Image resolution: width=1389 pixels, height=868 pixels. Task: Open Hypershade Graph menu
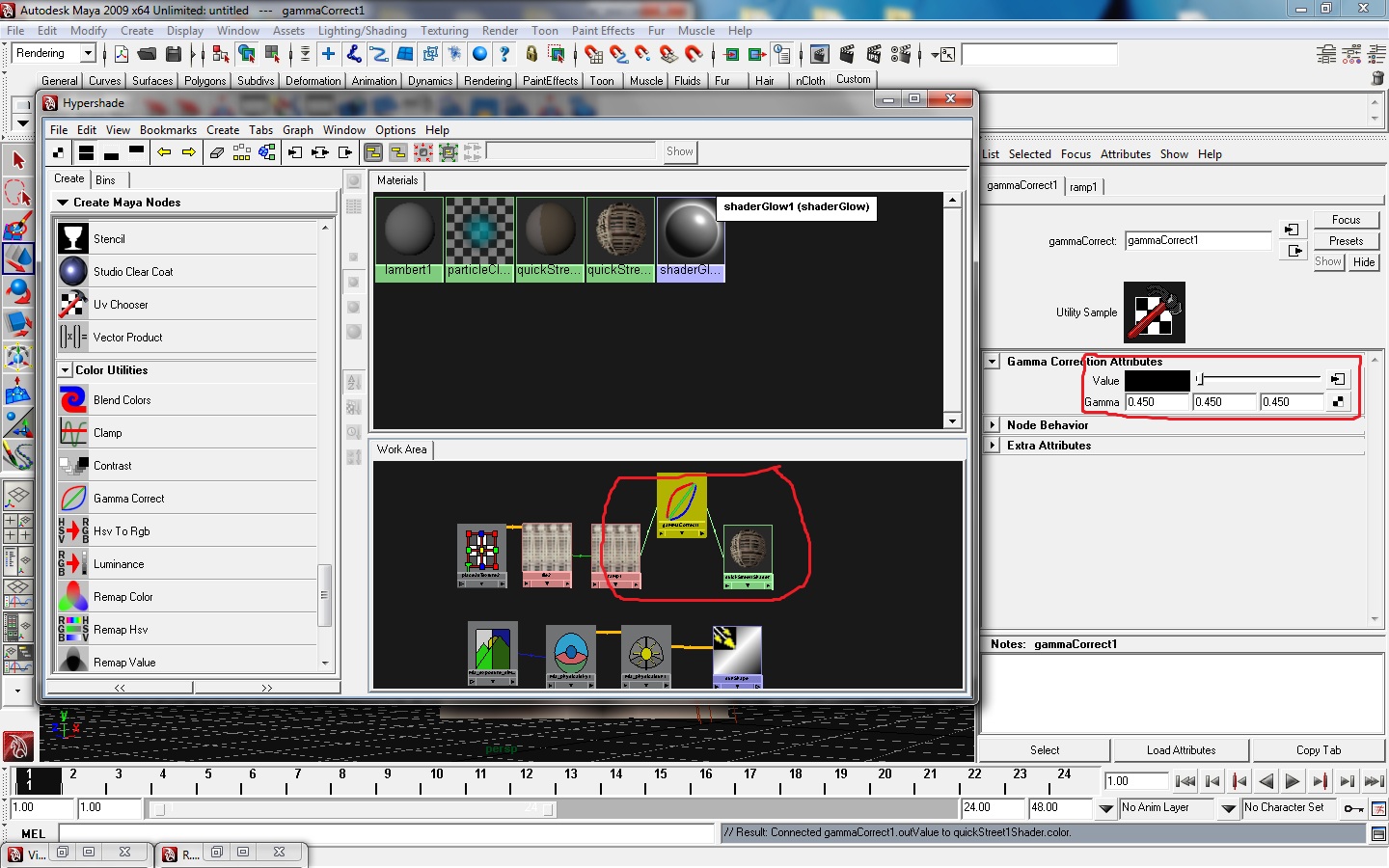(x=297, y=130)
